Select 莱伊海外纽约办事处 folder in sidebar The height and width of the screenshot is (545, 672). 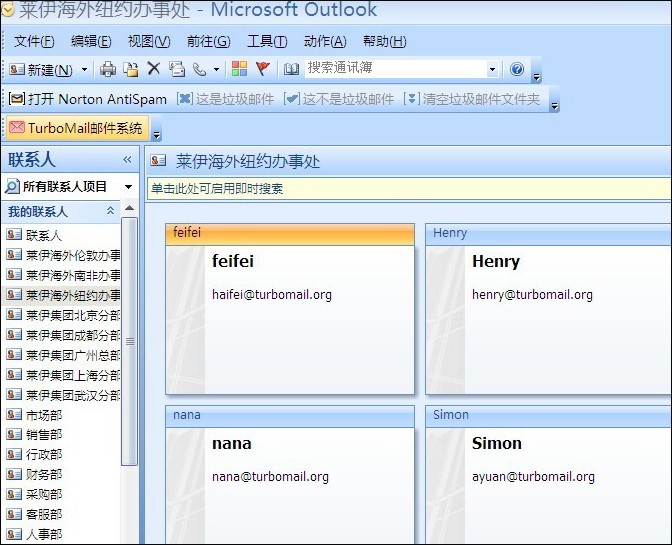tap(63, 295)
